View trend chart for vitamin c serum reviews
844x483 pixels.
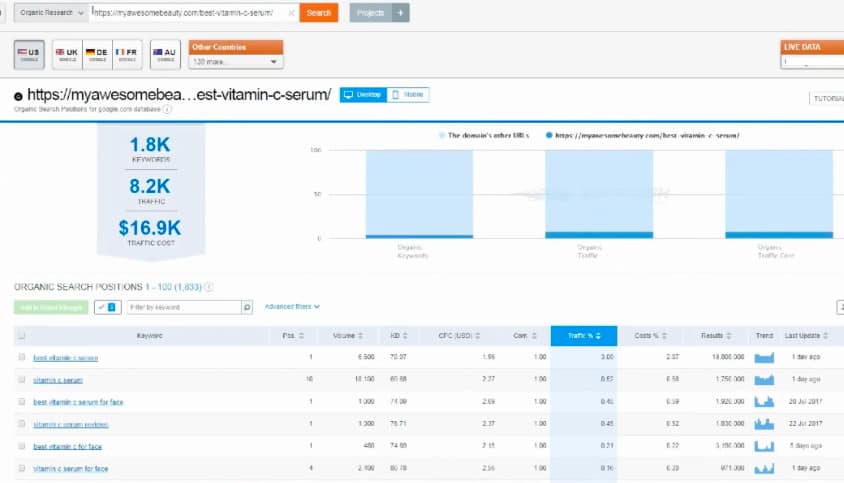pyautogui.click(x=764, y=424)
